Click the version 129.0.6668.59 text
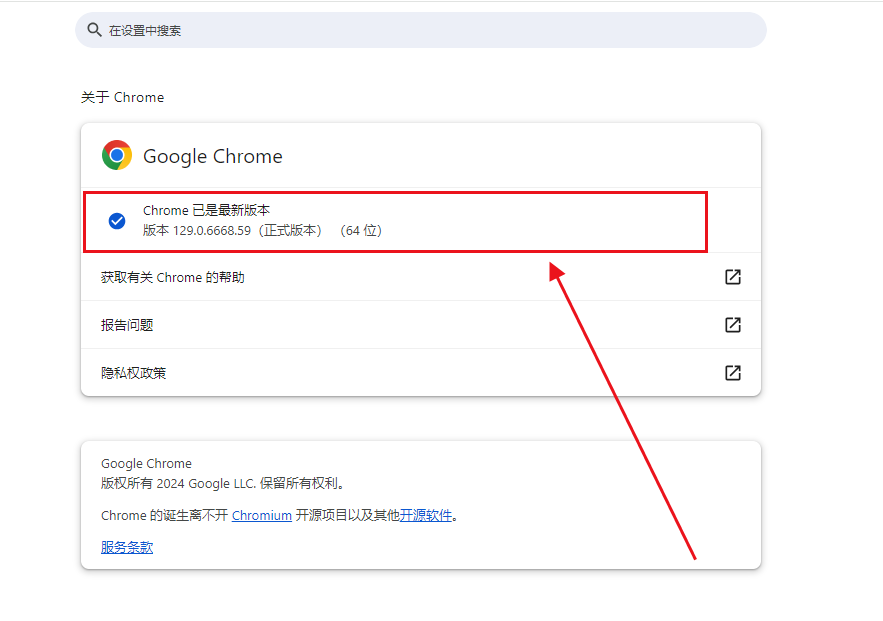Viewport: 883px width, 621px height. point(262,231)
